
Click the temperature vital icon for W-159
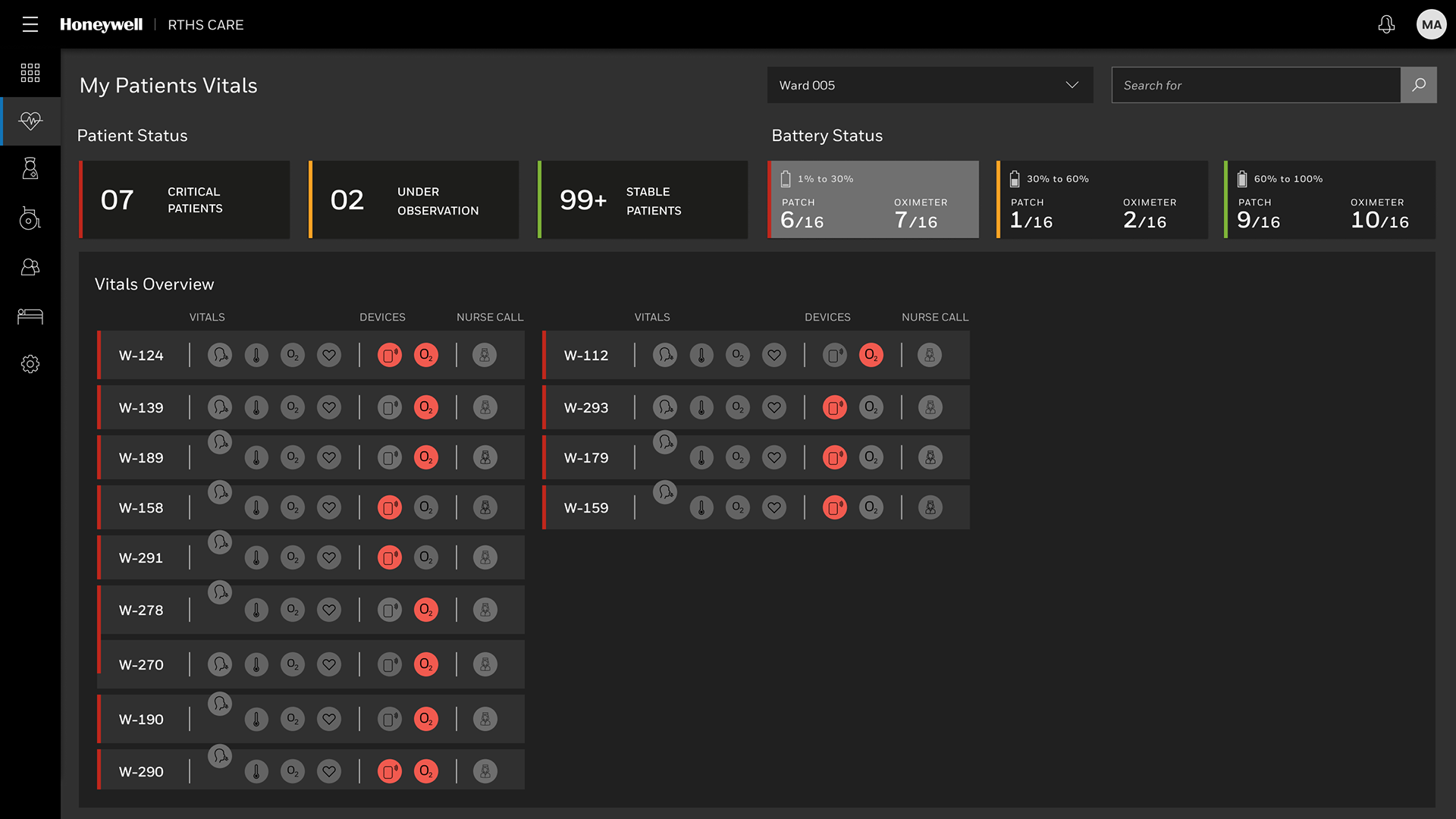coord(701,508)
